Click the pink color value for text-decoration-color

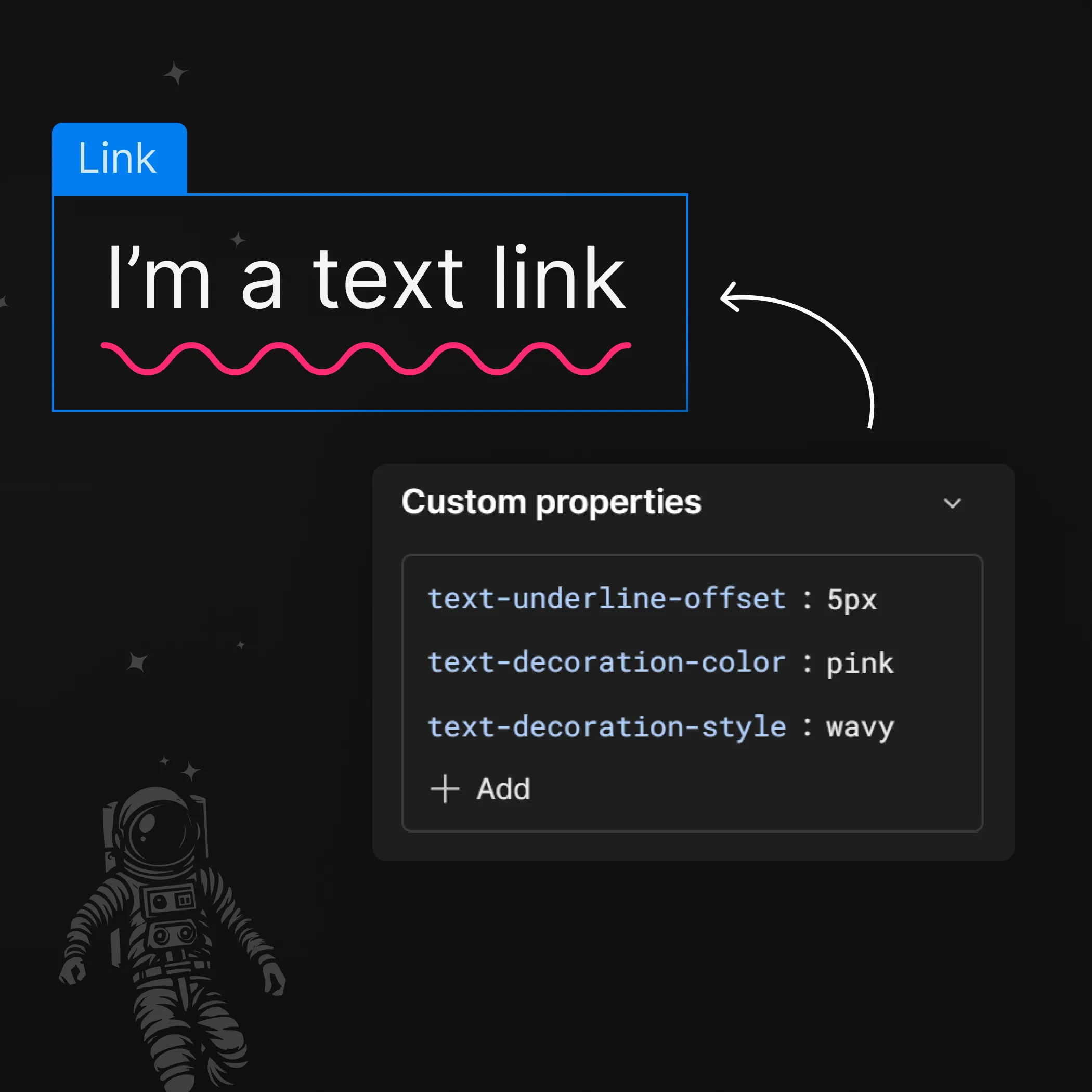coord(859,663)
